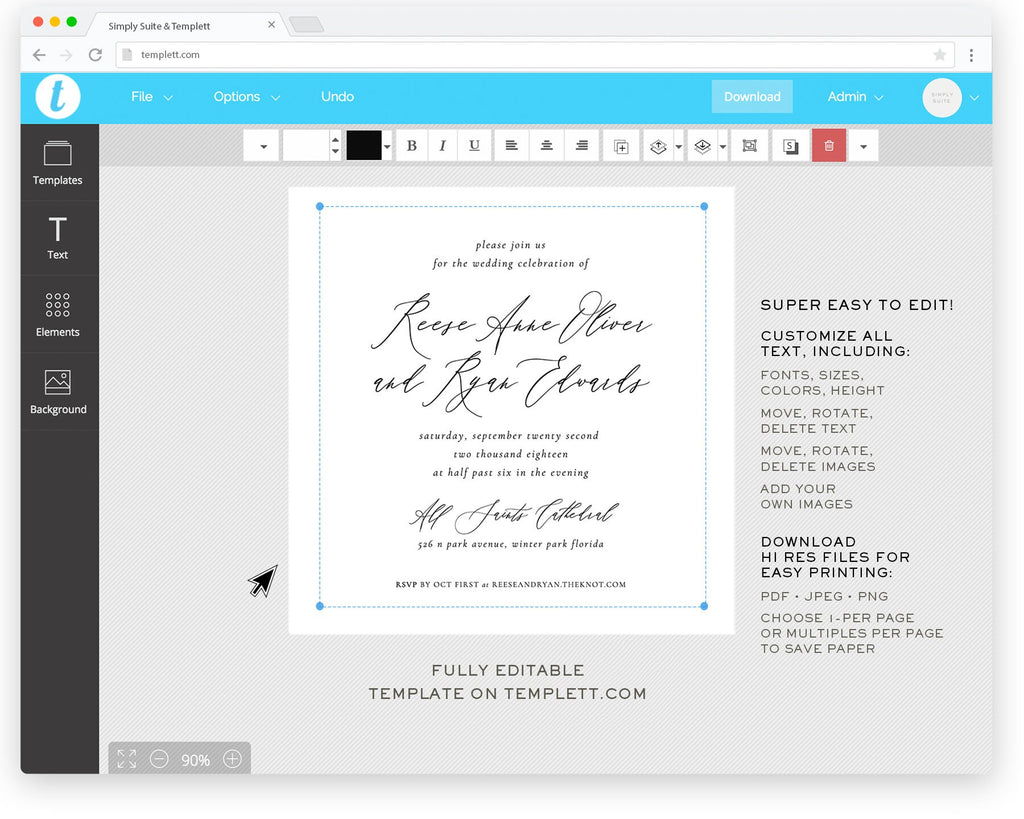
Task: Click the 90% zoom level
Action: click(195, 760)
